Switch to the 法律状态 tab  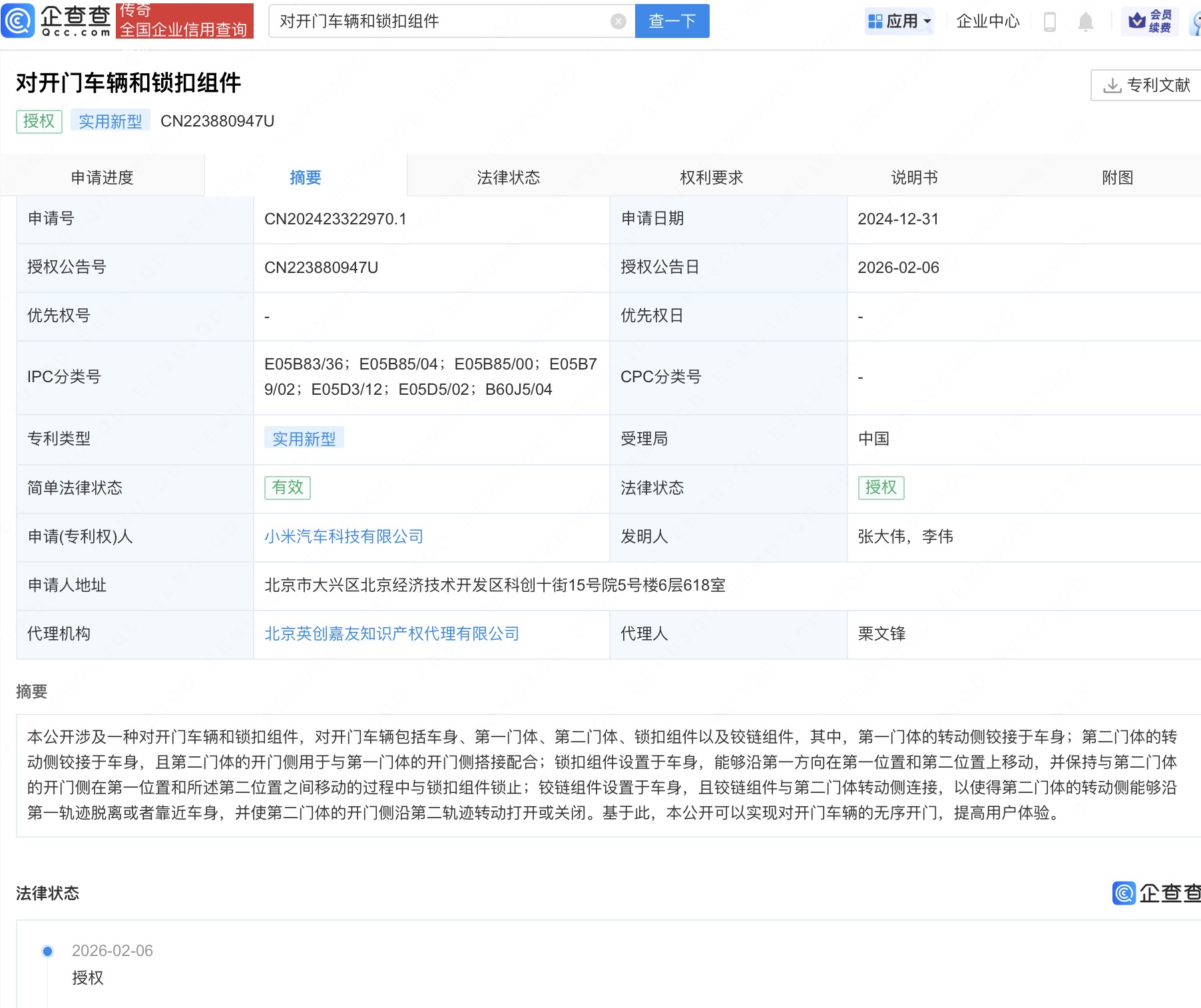[508, 177]
